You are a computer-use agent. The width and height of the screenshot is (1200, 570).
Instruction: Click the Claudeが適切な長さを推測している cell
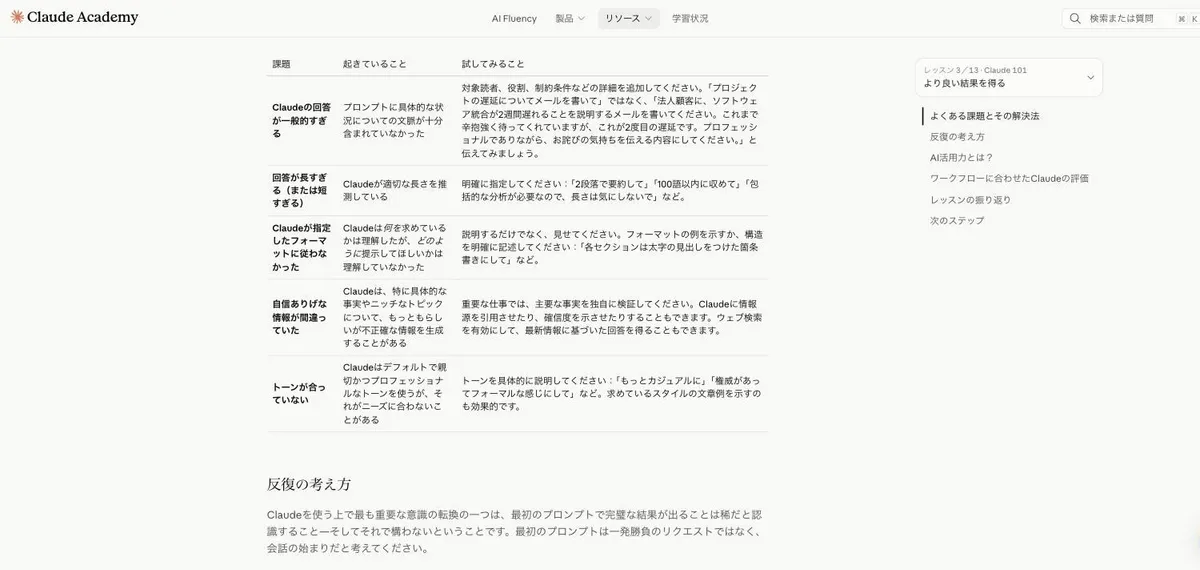tap(394, 190)
